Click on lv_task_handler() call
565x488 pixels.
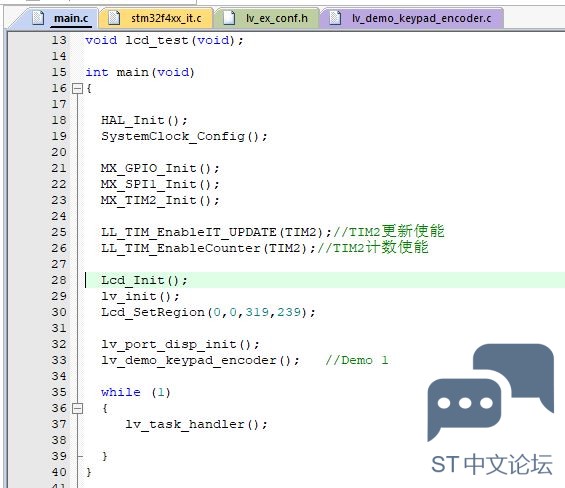pos(196,424)
